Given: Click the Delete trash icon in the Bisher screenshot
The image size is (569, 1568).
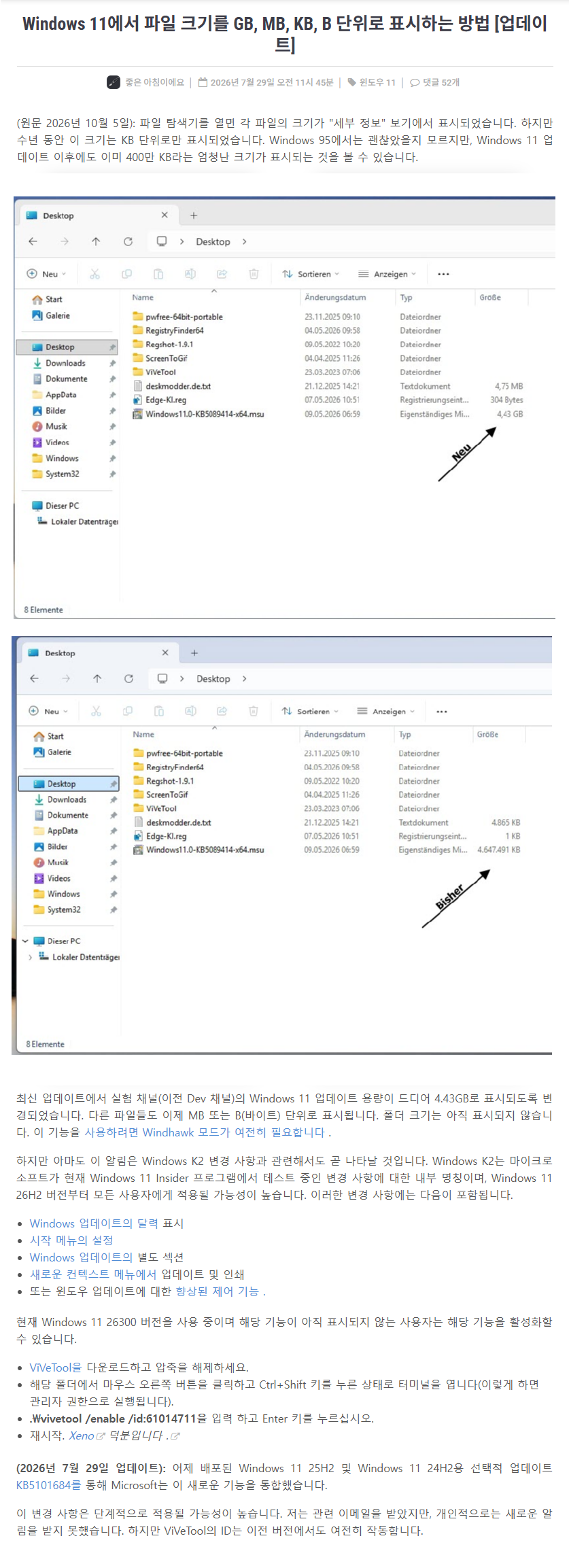Looking at the screenshot, I should (254, 711).
